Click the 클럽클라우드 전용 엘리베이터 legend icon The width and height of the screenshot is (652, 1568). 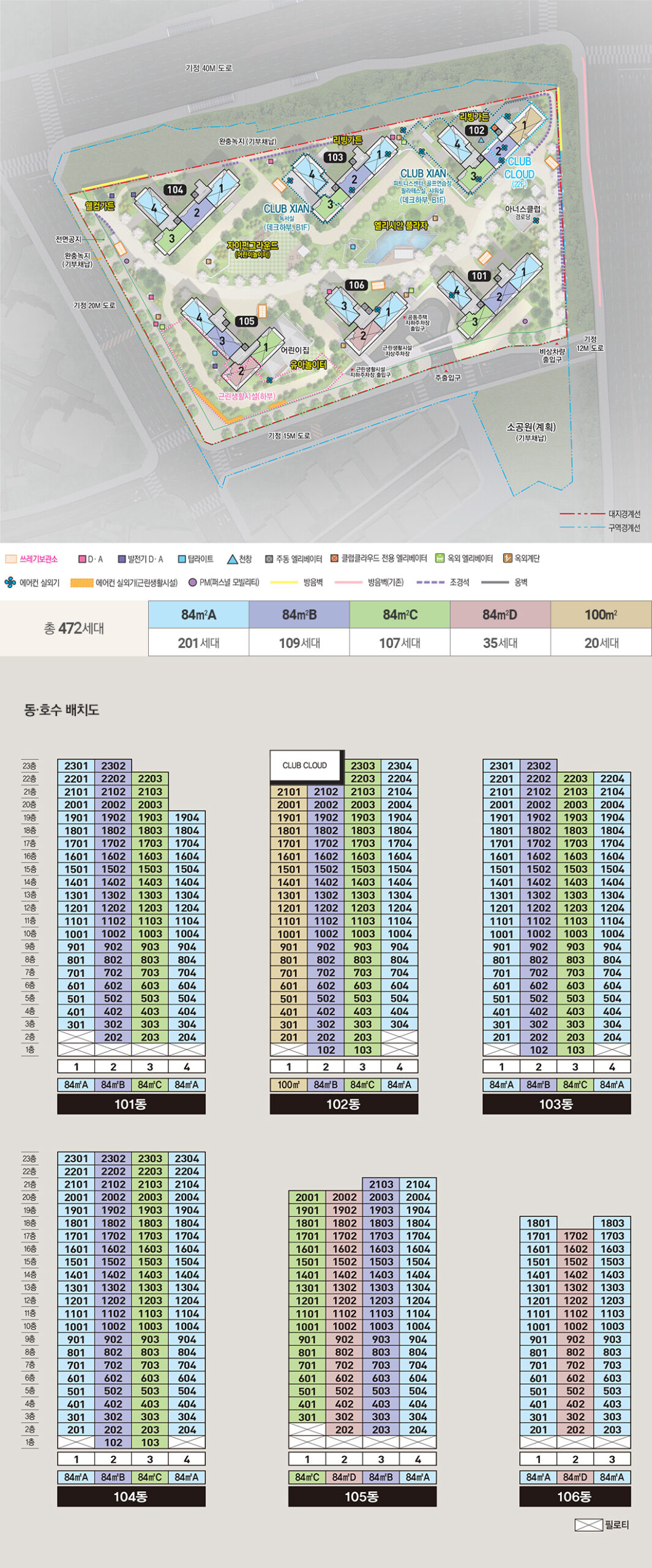point(334,559)
